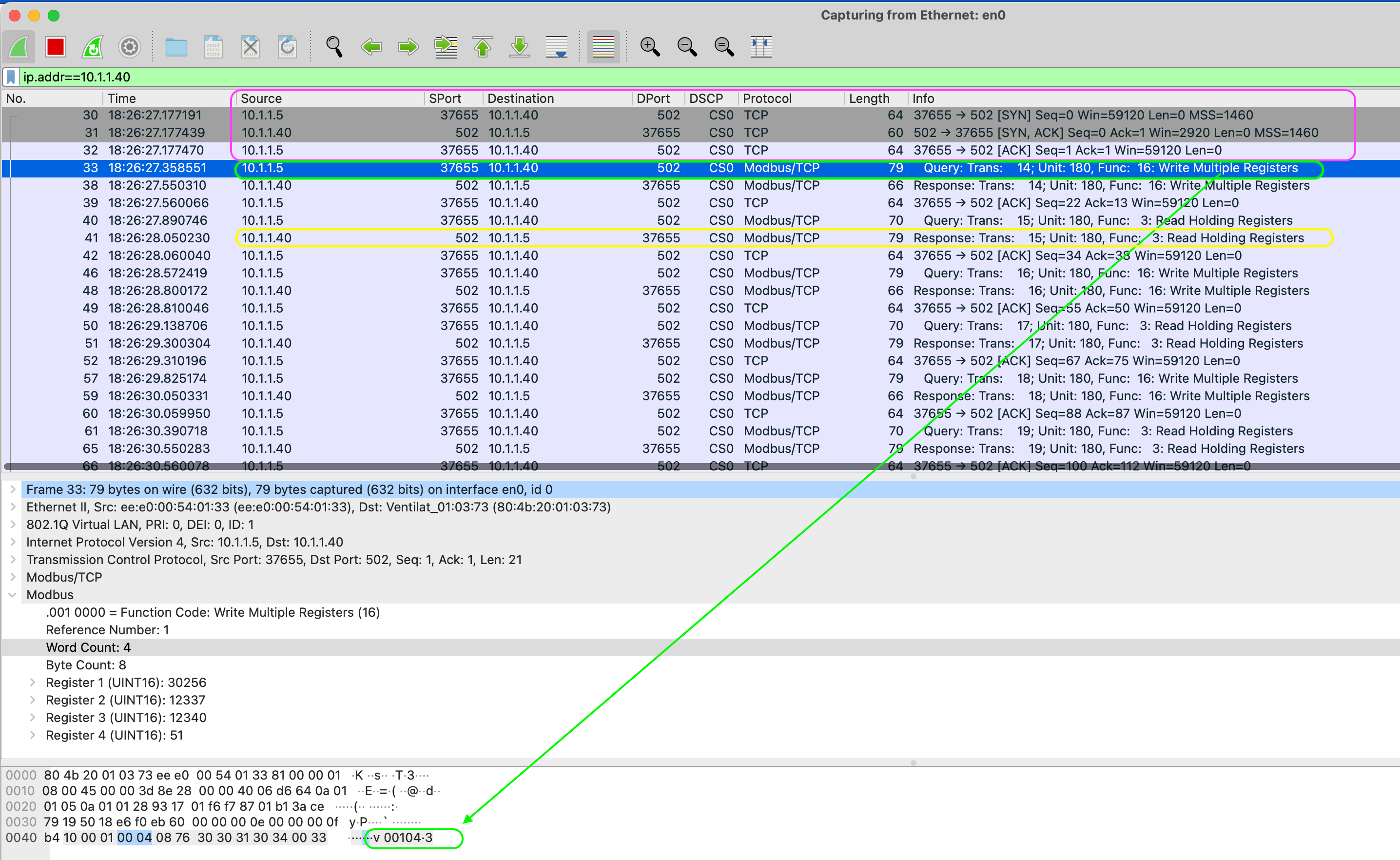Click the Word Count: 4 field
This screenshot has height=860, width=1400.
click(x=88, y=647)
